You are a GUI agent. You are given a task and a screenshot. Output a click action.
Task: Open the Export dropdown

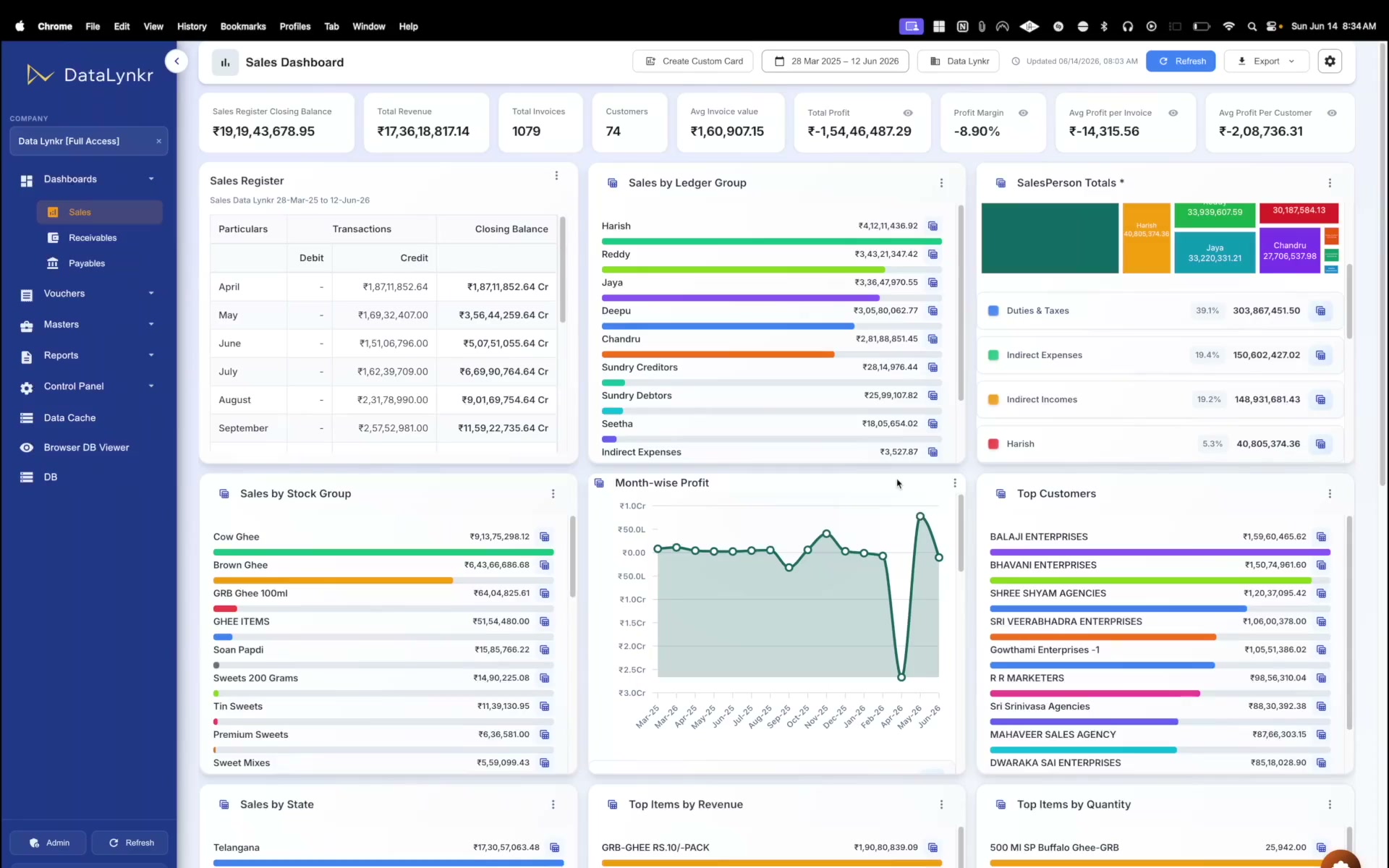(x=1266, y=61)
